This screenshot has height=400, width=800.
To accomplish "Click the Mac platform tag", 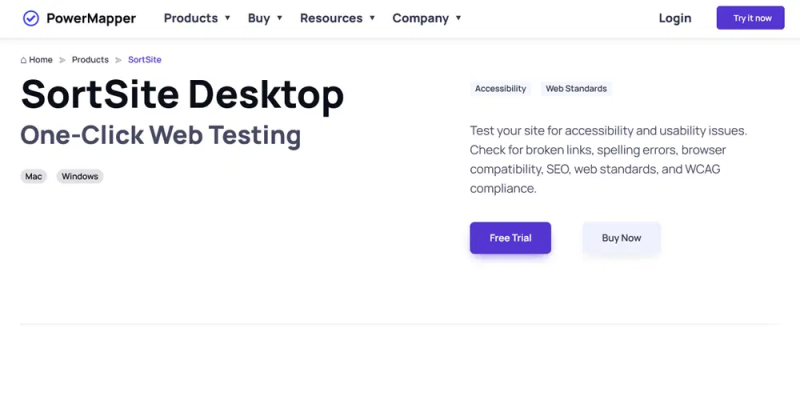I will pyautogui.click(x=34, y=177).
